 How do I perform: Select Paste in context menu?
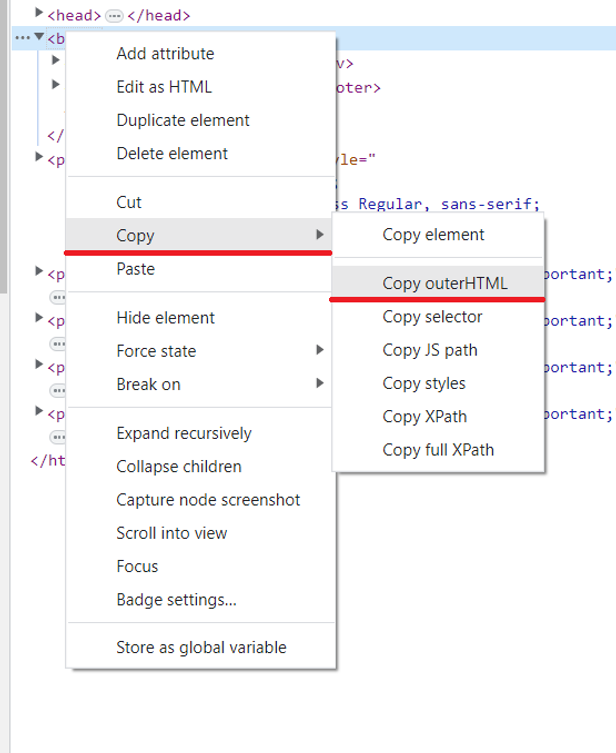point(135,269)
